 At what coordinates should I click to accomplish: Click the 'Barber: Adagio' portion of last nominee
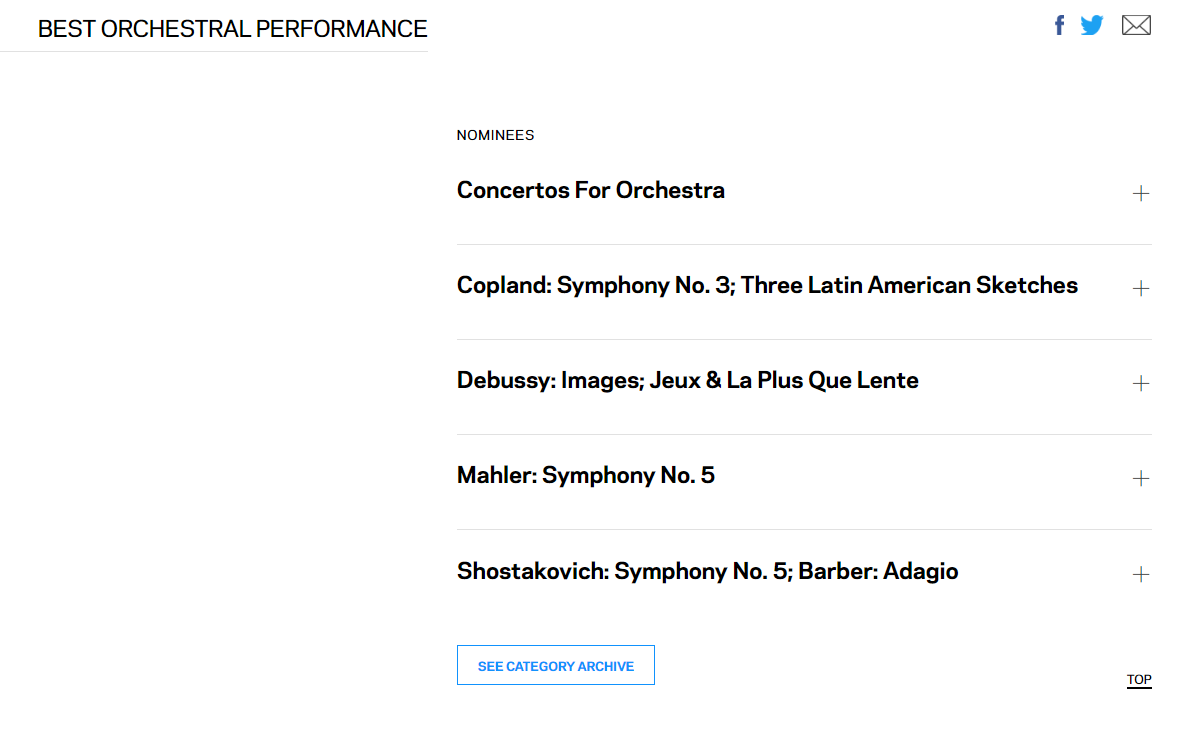click(x=878, y=571)
